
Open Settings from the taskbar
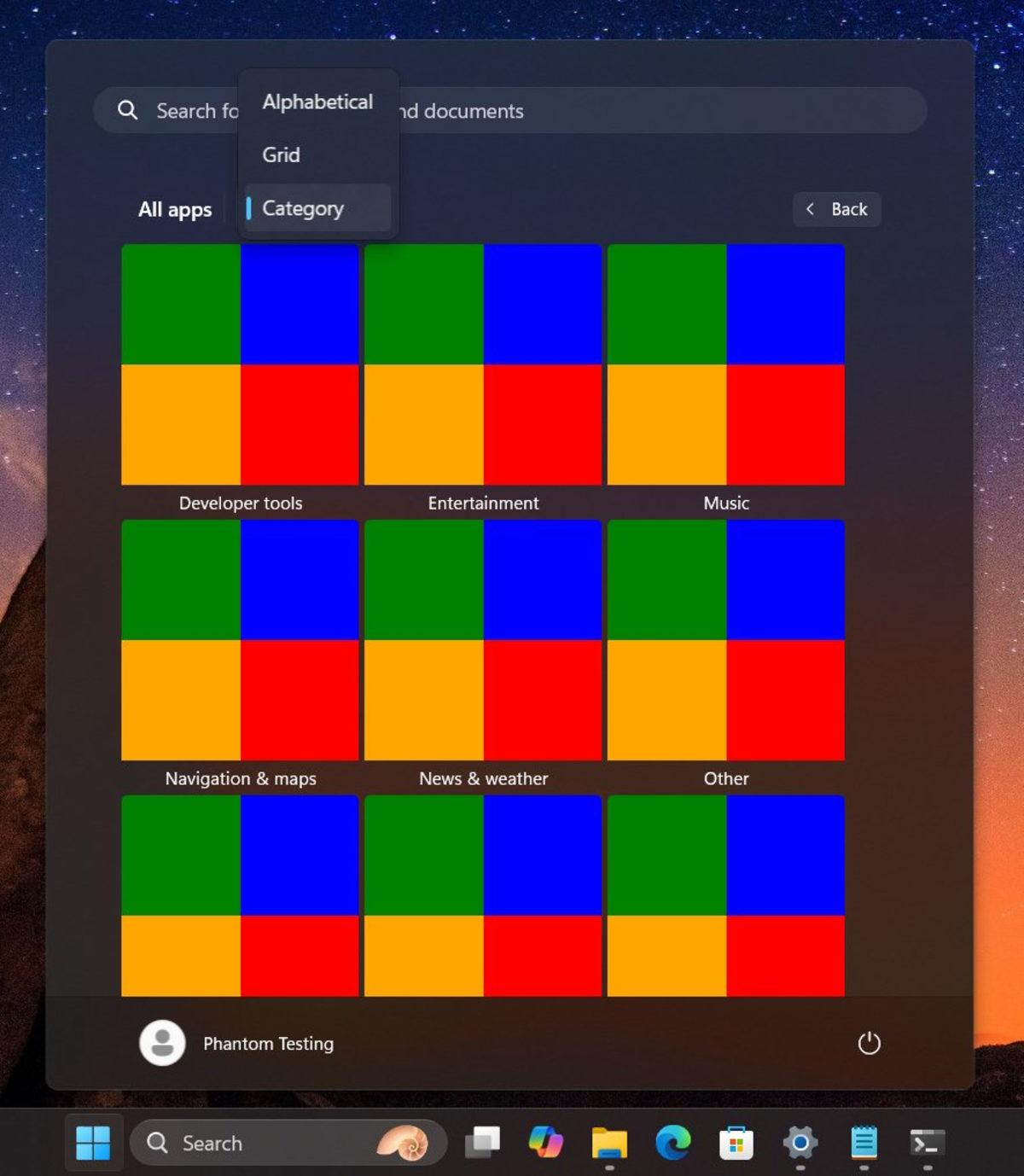pos(800,1142)
